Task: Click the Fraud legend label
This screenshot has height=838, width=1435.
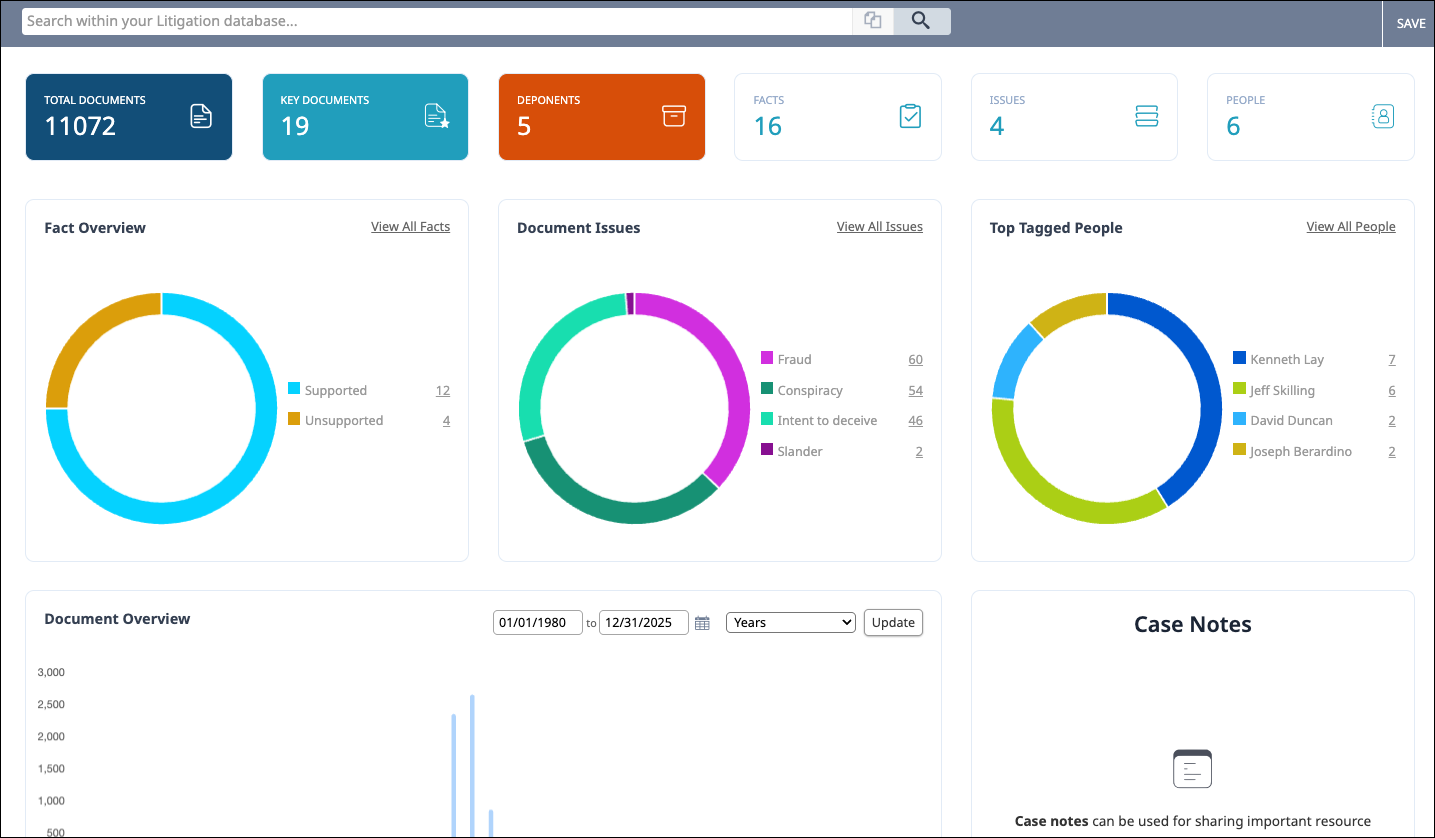Action: pos(794,360)
